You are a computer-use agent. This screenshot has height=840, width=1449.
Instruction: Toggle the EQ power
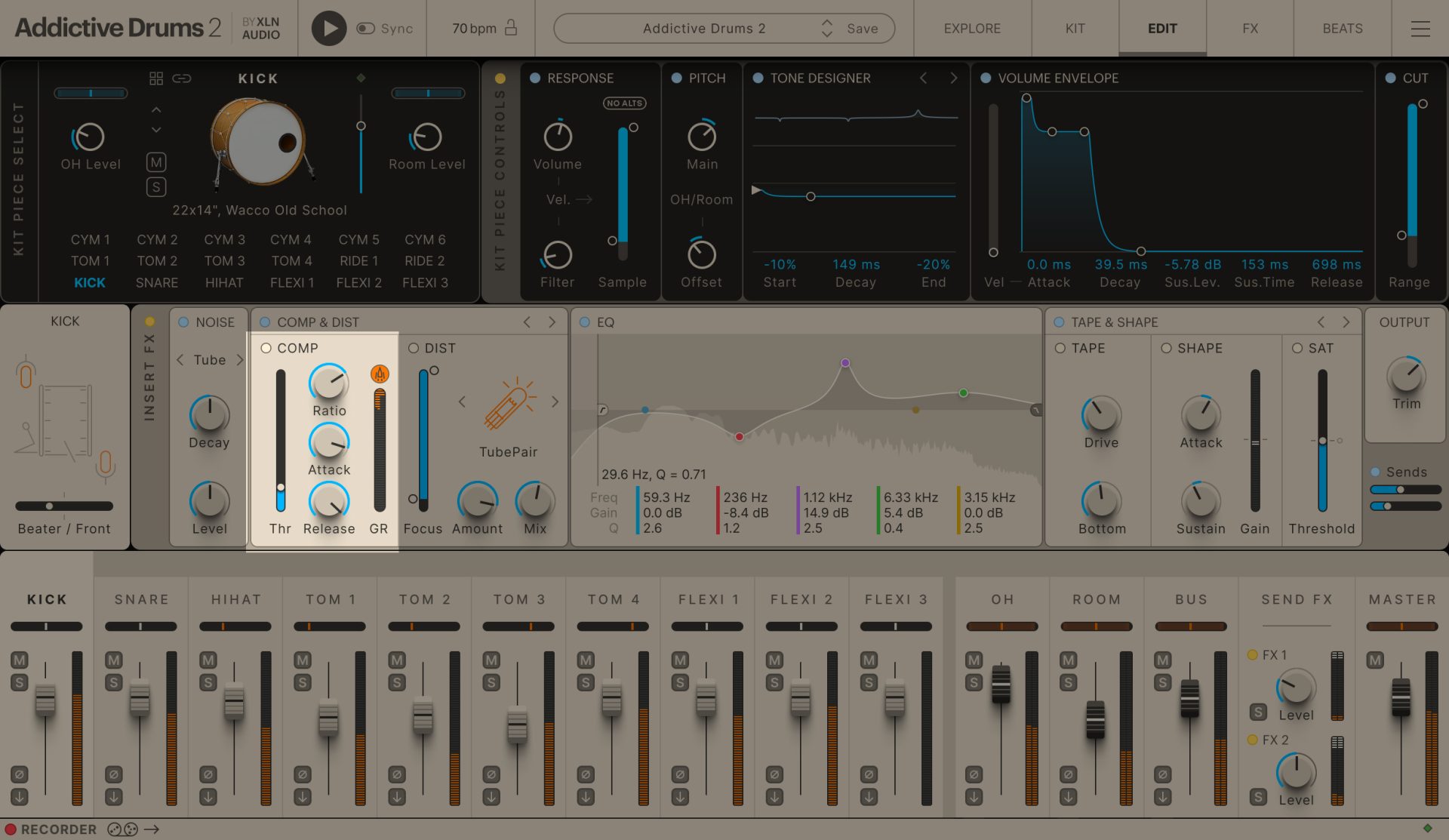click(x=584, y=322)
